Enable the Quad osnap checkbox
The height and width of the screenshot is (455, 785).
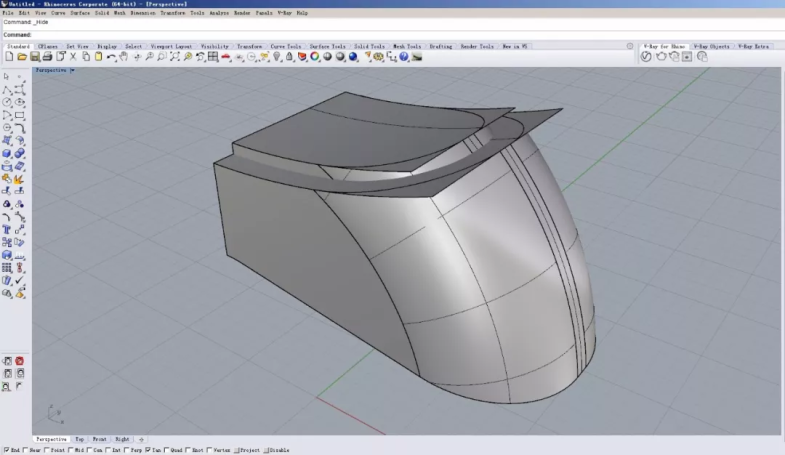pyautogui.click(x=167, y=450)
